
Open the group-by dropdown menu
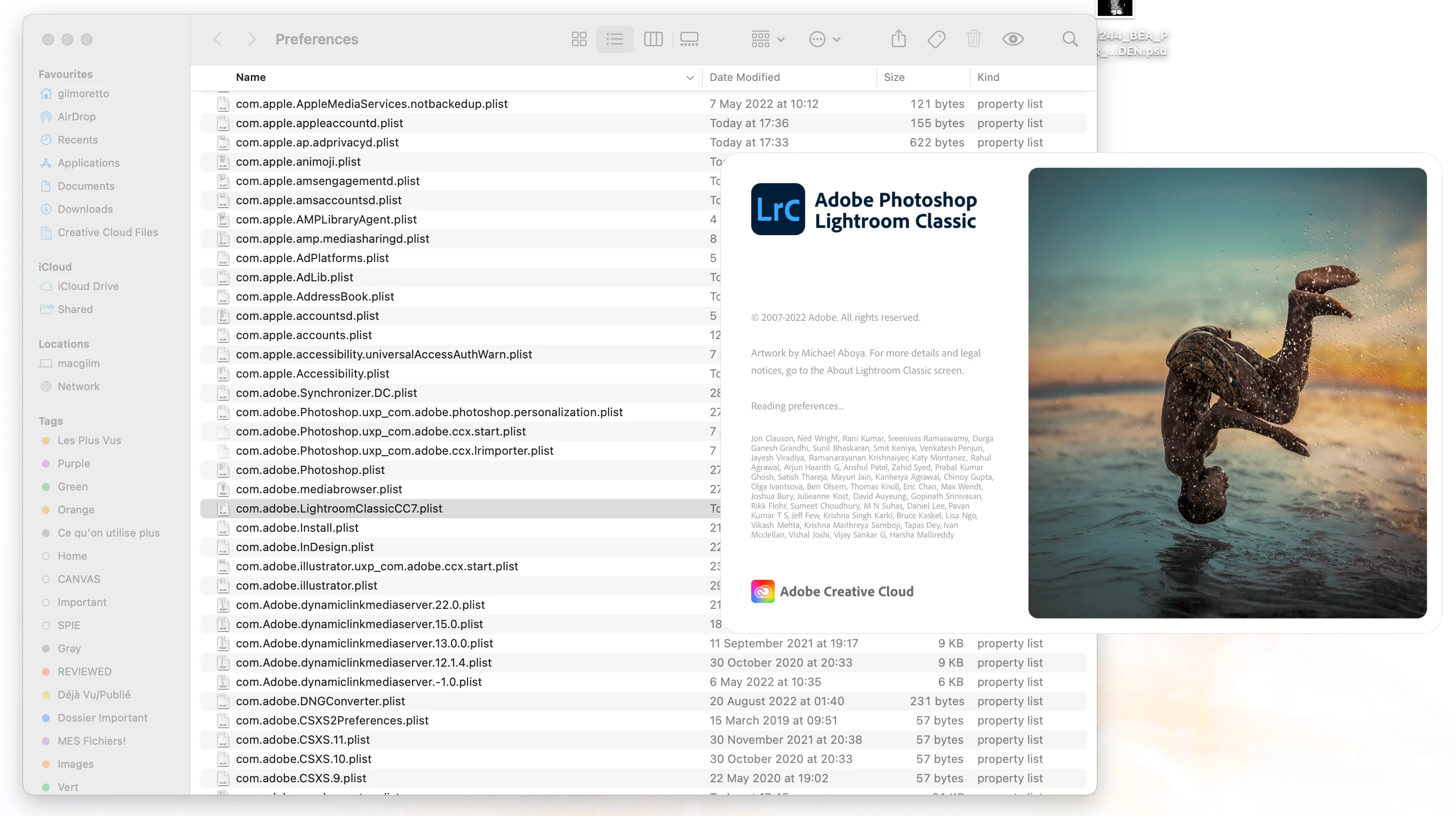click(x=767, y=39)
